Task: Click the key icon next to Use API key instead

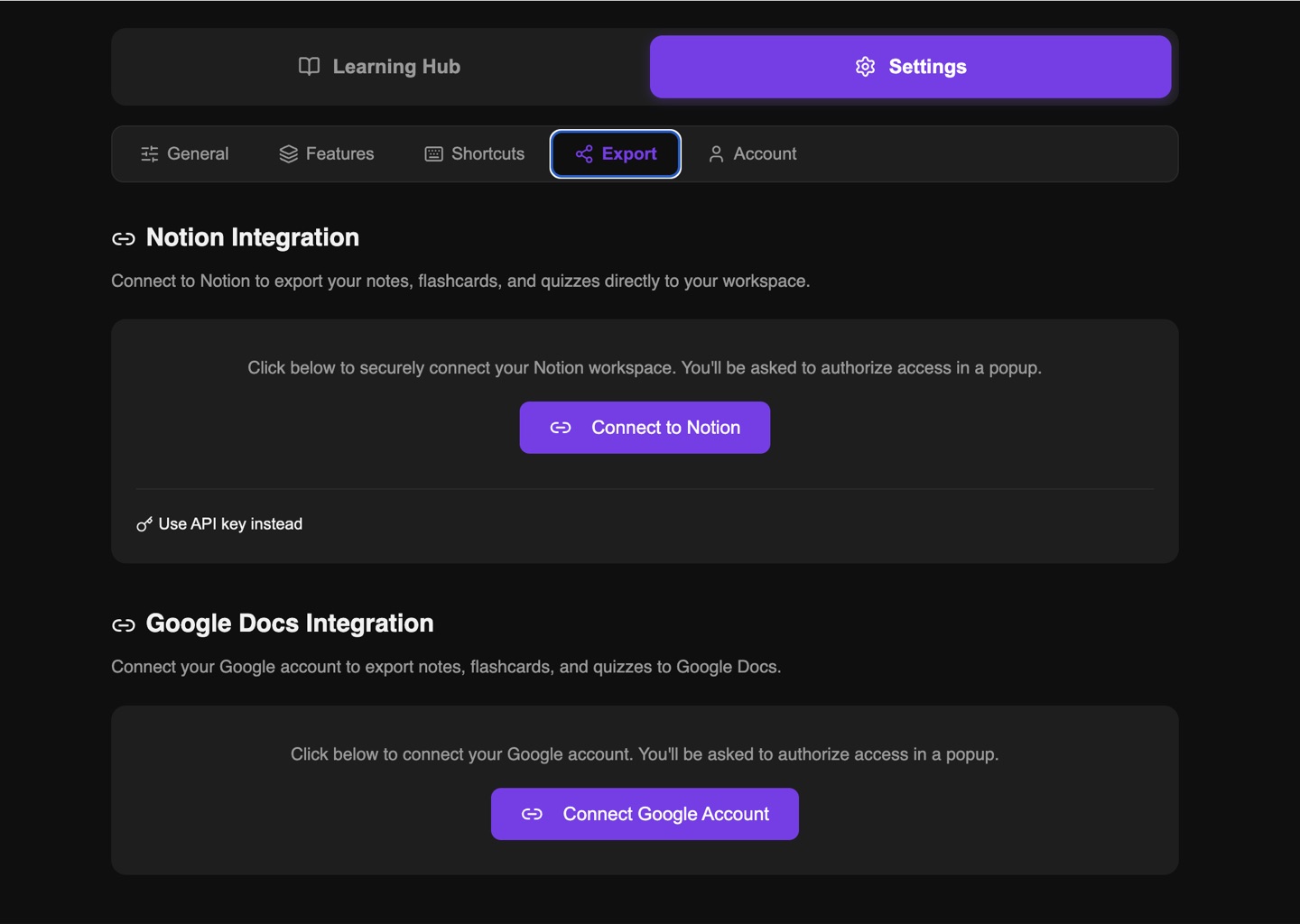Action: (x=144, y=523)
